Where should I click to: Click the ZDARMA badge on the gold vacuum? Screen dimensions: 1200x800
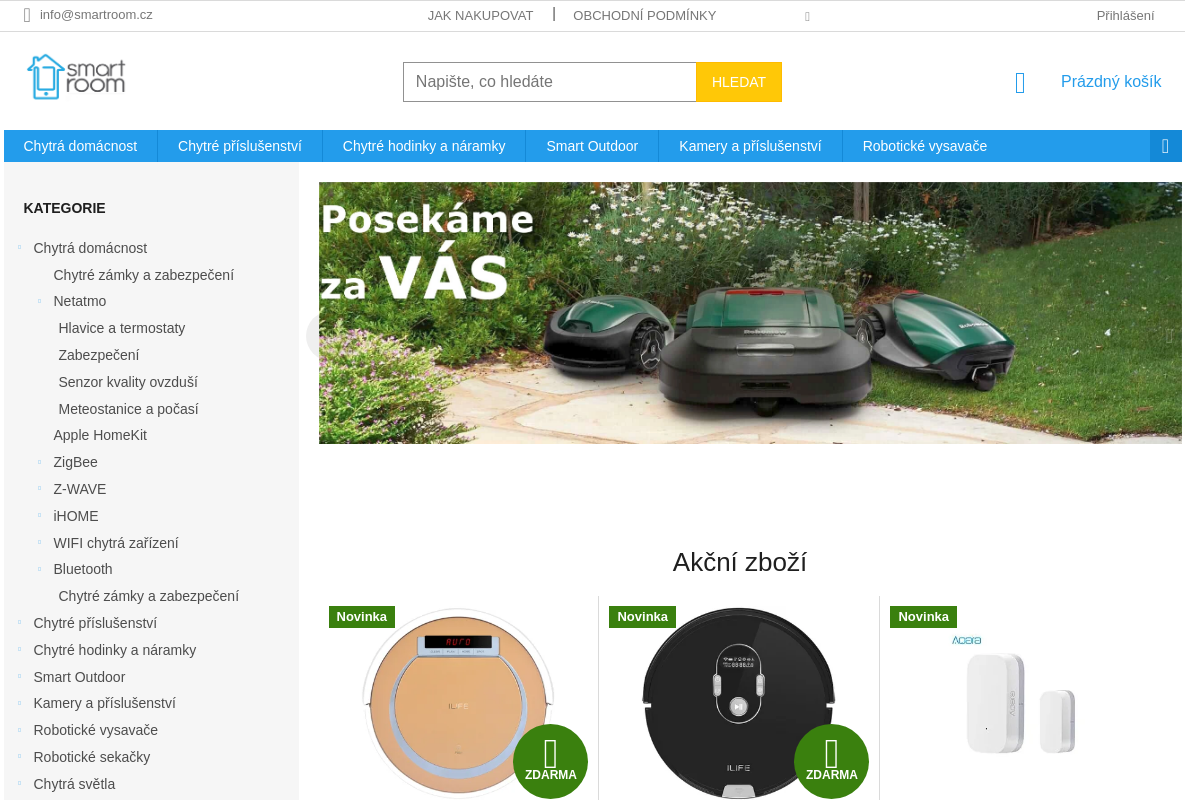point(550,761)
